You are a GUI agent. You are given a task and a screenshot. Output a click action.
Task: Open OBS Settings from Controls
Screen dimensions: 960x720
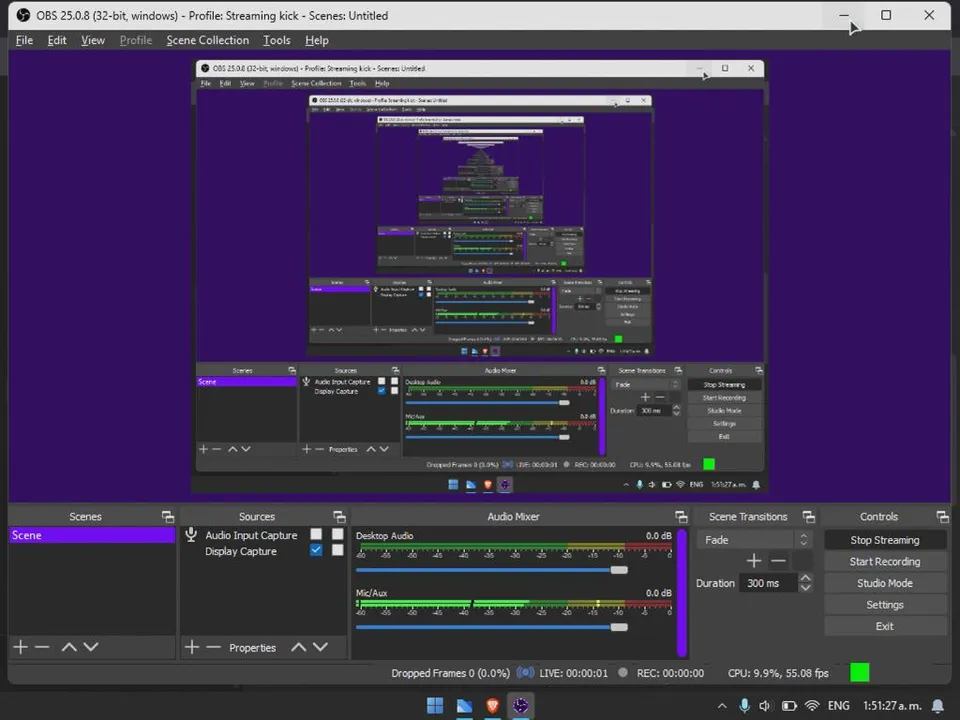(885, 605)
